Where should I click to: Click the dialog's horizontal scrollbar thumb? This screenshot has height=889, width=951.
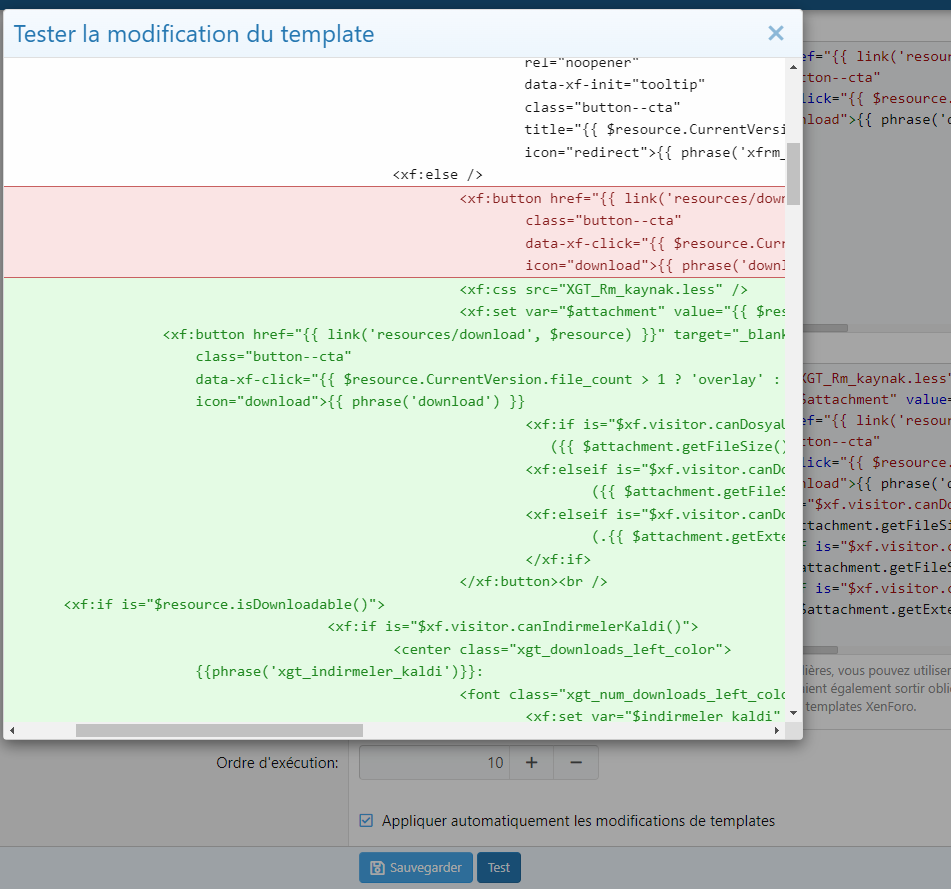pos(219,730)
